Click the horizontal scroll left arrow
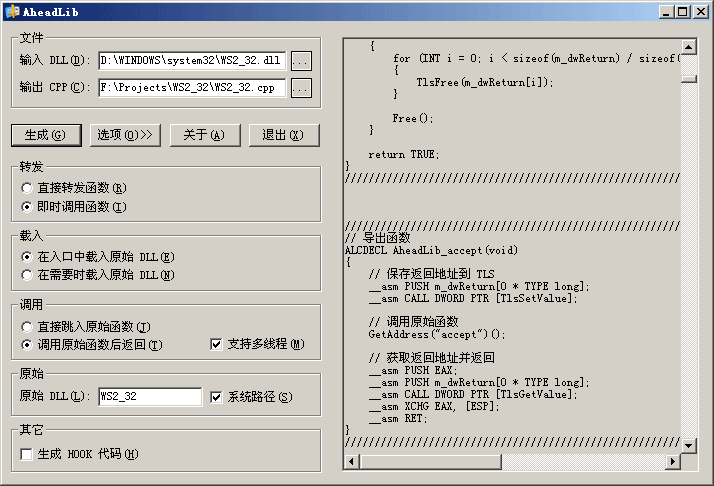The height and width of the screenshot is (486, 714). coord(351,462)
